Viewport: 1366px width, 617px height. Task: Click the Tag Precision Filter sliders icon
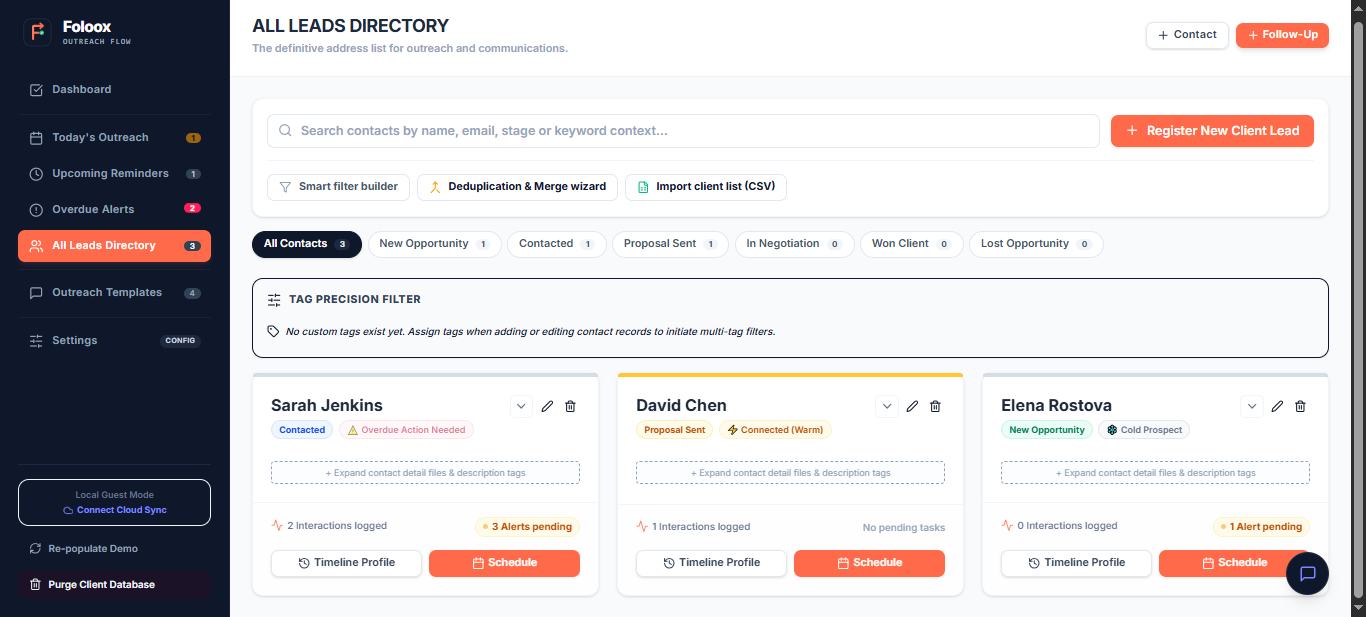(274, 299)
